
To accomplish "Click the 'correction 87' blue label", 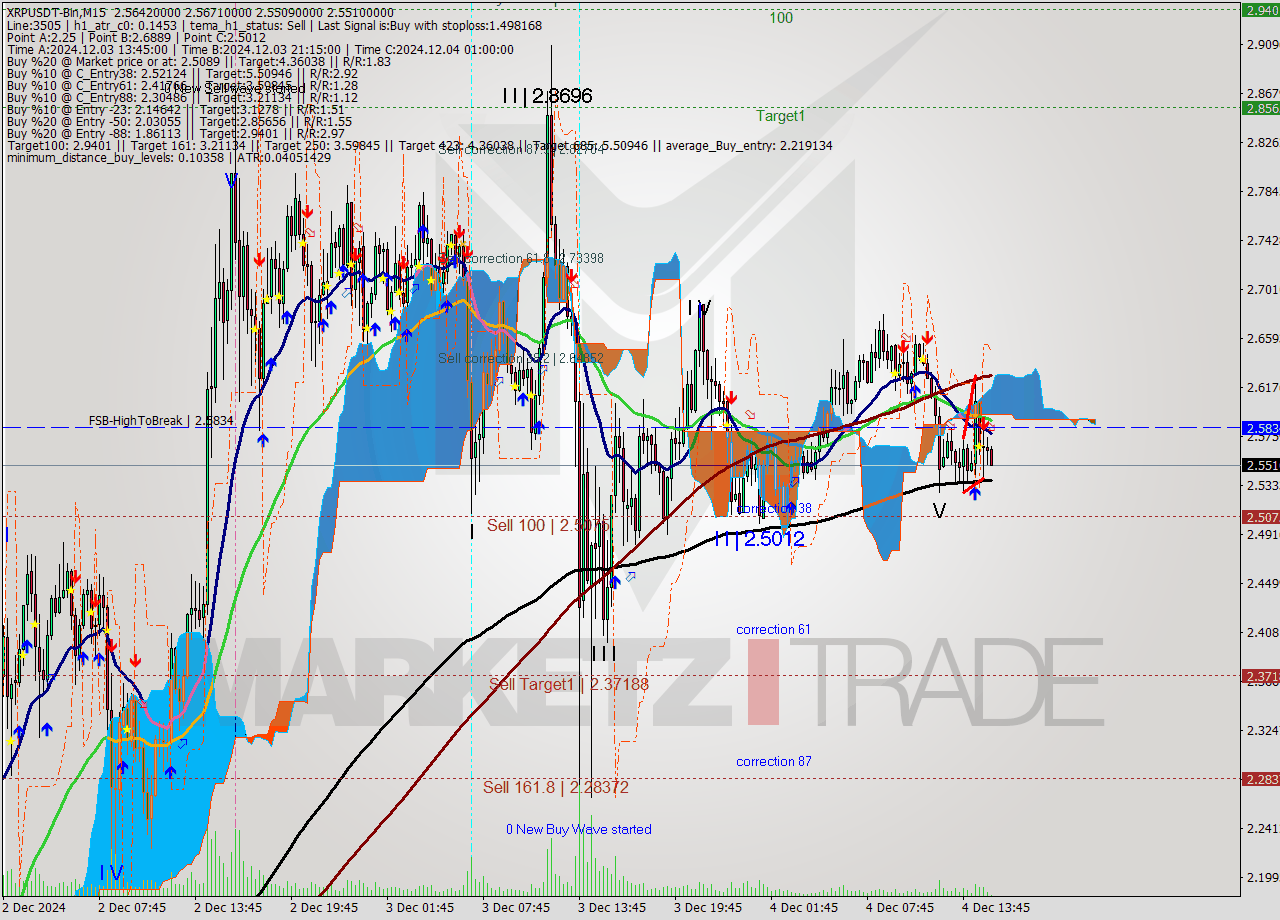I will (773, 761).
